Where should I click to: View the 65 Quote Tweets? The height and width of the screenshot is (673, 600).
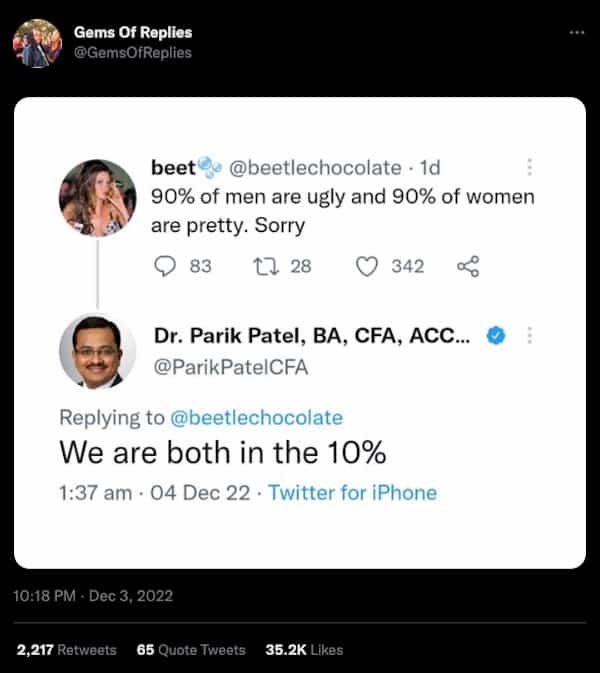(x=191, y=649)
